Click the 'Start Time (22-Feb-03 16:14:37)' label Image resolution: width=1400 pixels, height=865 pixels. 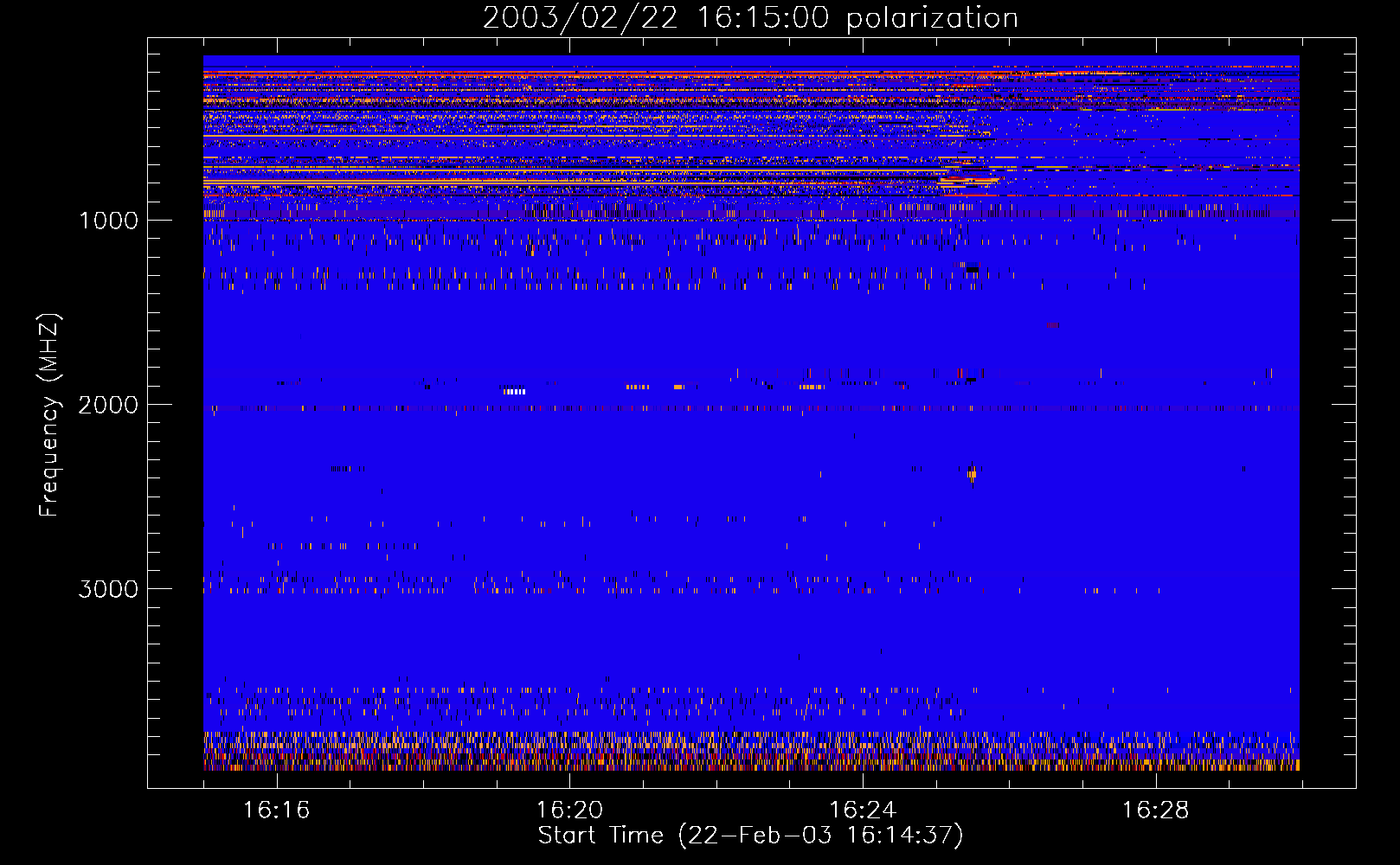pyautogui.click(x=750, y=836)
